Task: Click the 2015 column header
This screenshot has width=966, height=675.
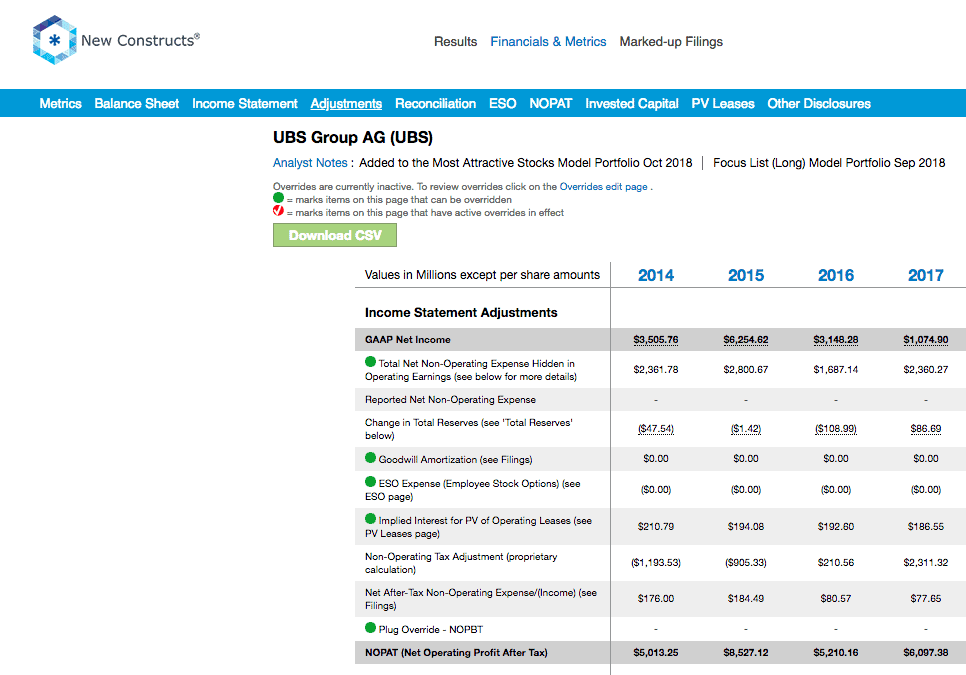Action: point(745,275)
